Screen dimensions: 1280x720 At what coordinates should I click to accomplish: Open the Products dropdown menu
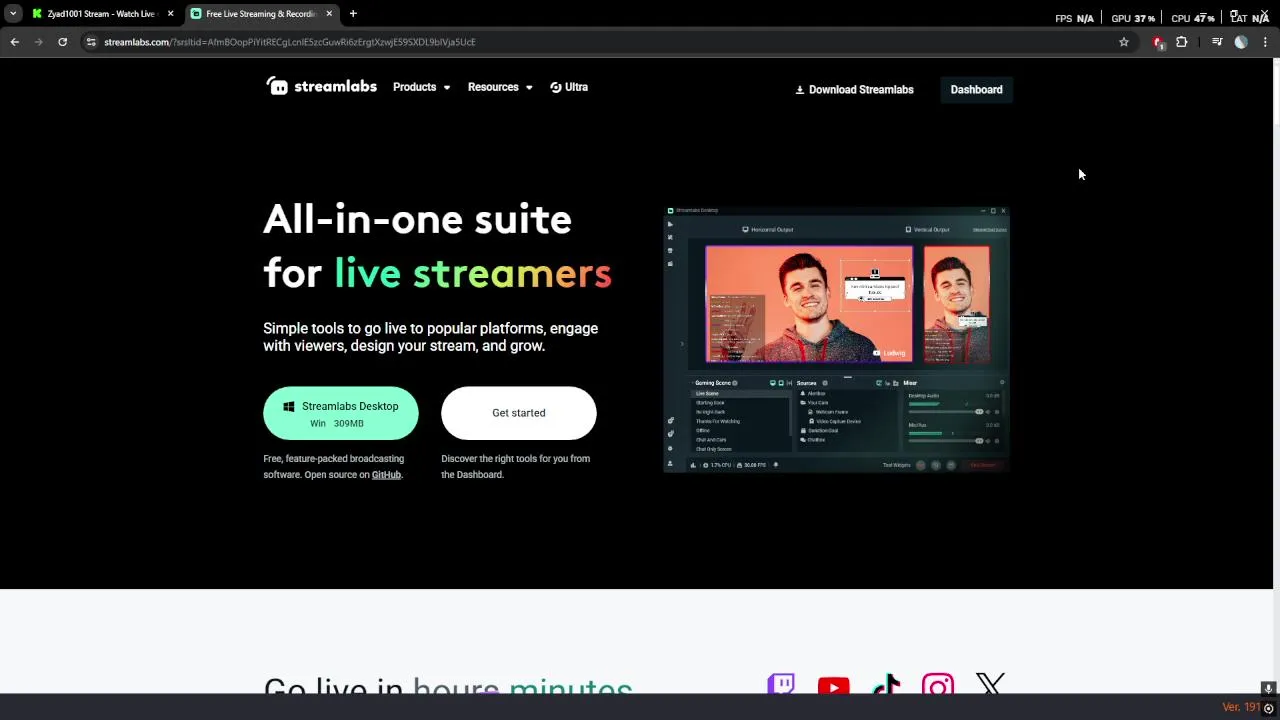click(x=421, y=87)
